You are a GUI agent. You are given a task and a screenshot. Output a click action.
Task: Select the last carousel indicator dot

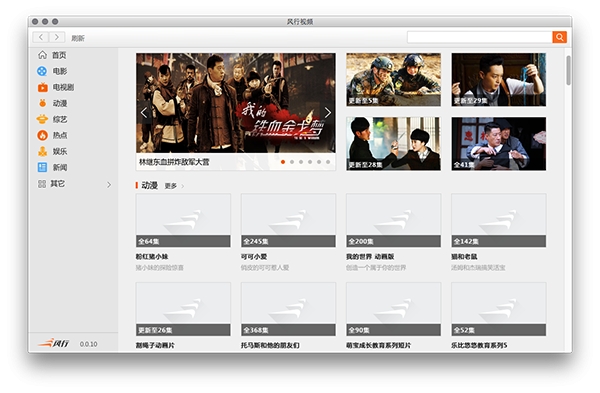[x=328, y=162]
